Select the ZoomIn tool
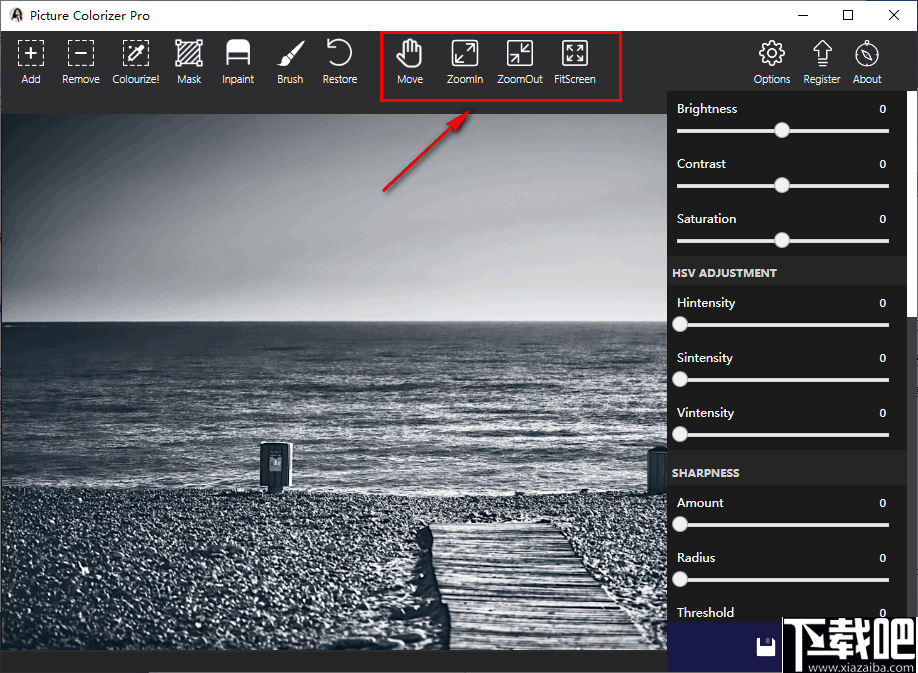The height and width of the screenshot is (673, 918). coord(464,60)
